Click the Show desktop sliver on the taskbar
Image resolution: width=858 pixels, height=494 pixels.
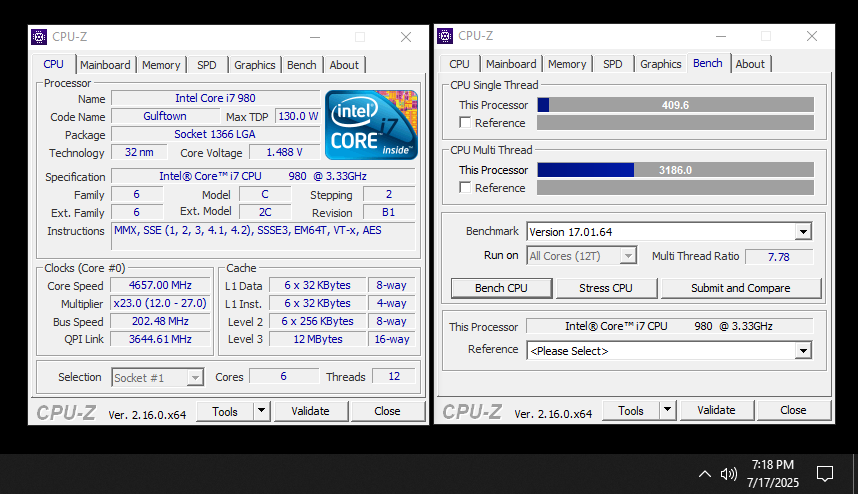[x=854, y=474]
